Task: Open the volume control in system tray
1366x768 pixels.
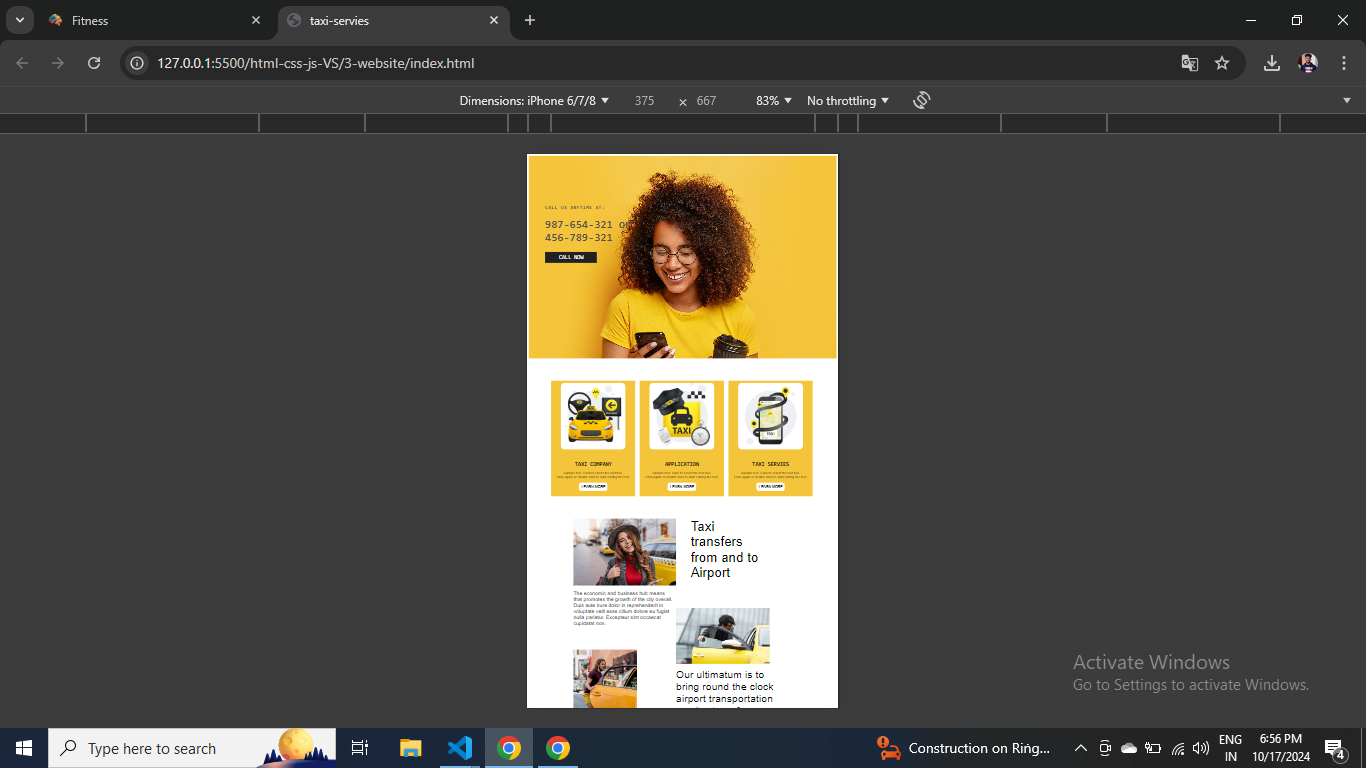Action: [1201, 748]
